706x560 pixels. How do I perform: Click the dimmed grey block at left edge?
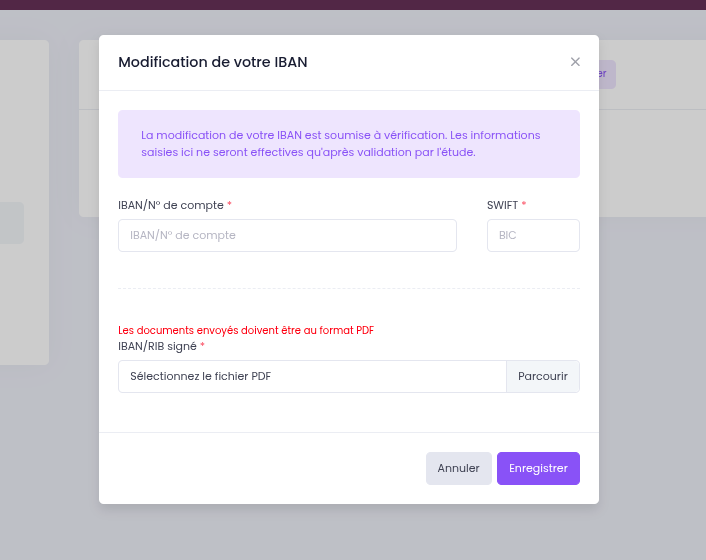pyautogui.click(x=12, y=223)
